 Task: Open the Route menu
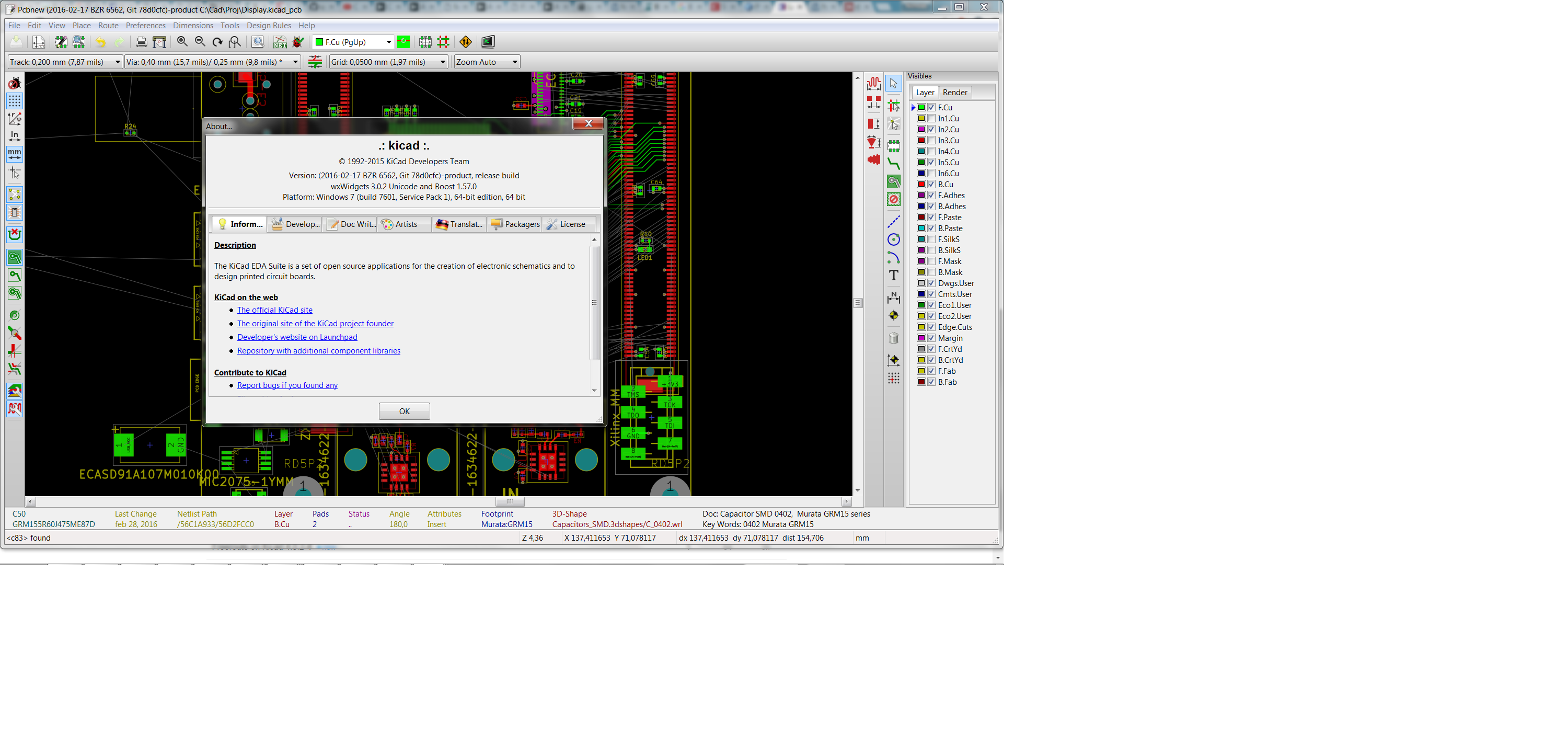click(x=108, y=26)
